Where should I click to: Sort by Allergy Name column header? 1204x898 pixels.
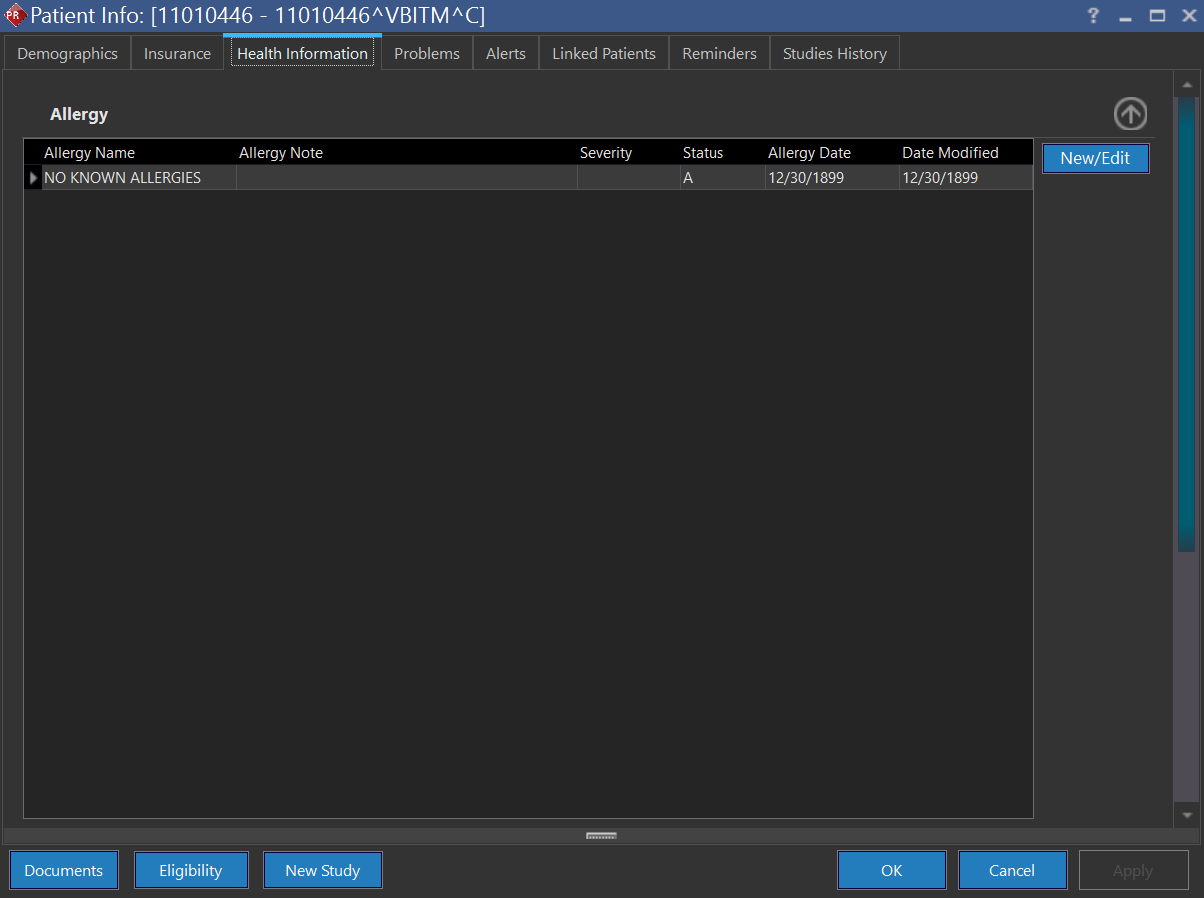90,153
